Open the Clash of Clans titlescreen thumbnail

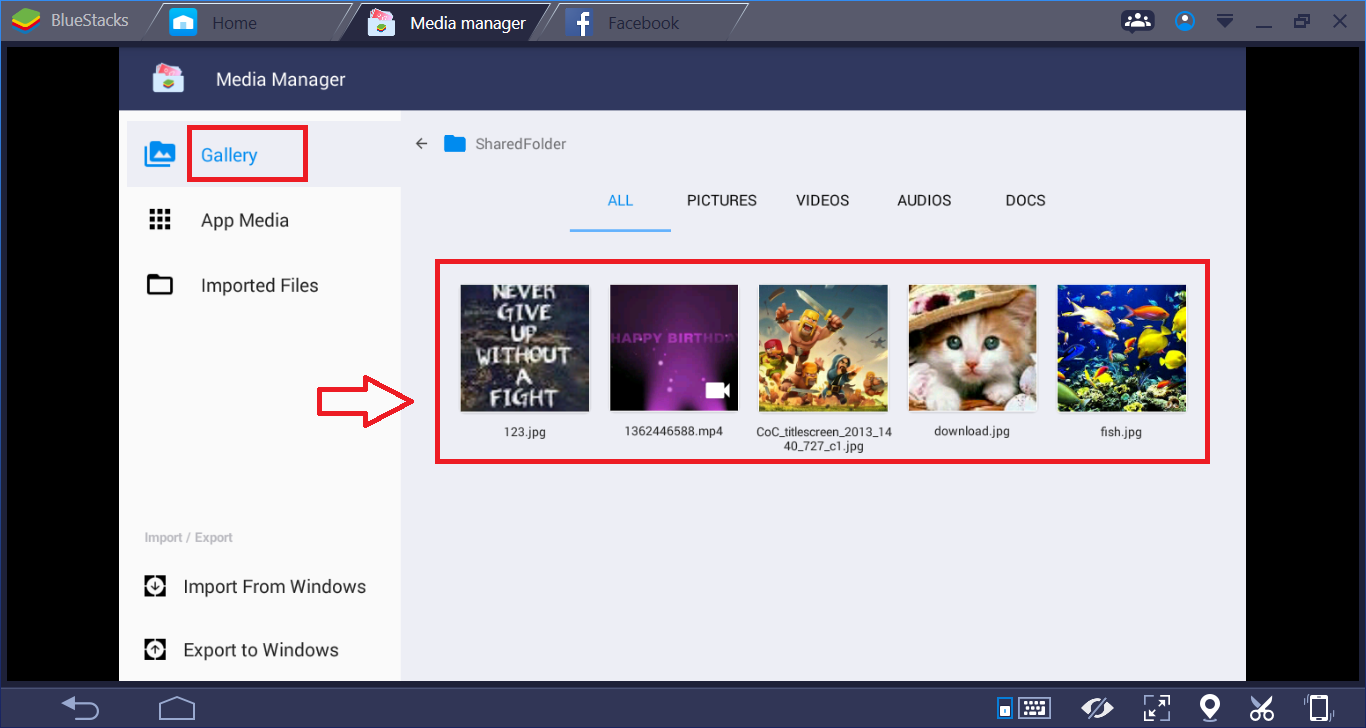[x=823, y=348]
